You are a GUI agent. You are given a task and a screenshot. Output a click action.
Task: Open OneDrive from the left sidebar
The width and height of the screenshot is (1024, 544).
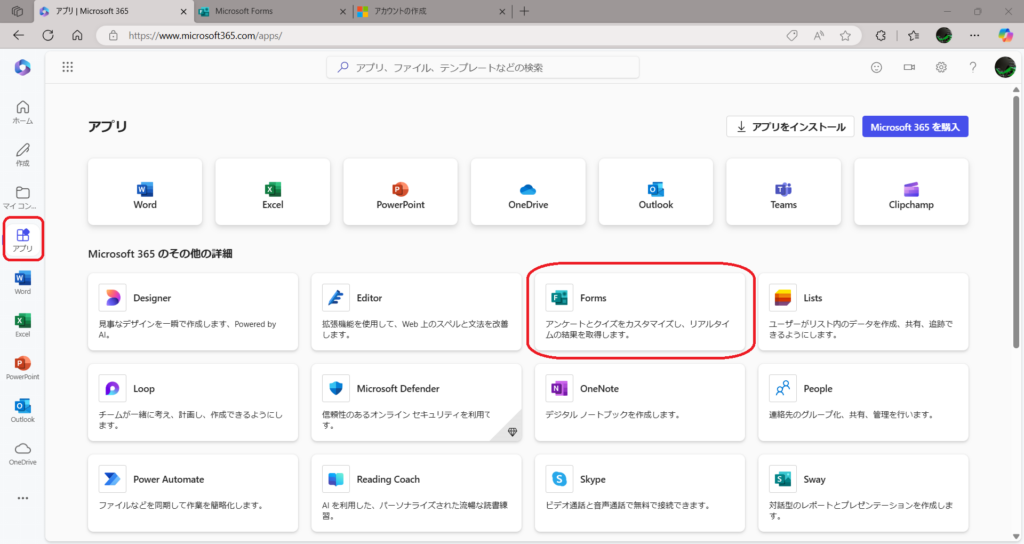coord(23,453)
